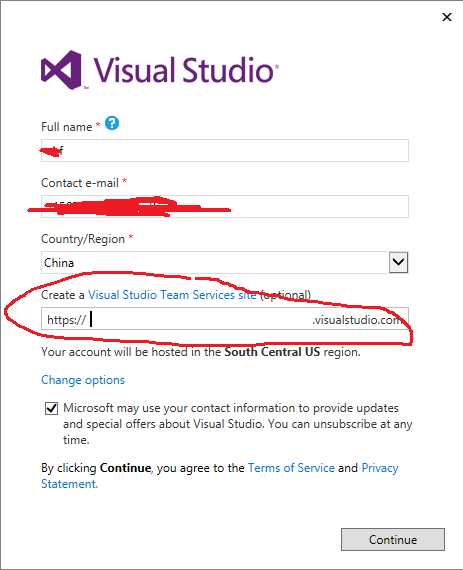Click the 'Microsoft may use your contact information' label
463x570 pixels.
click(x=238, y=424)
